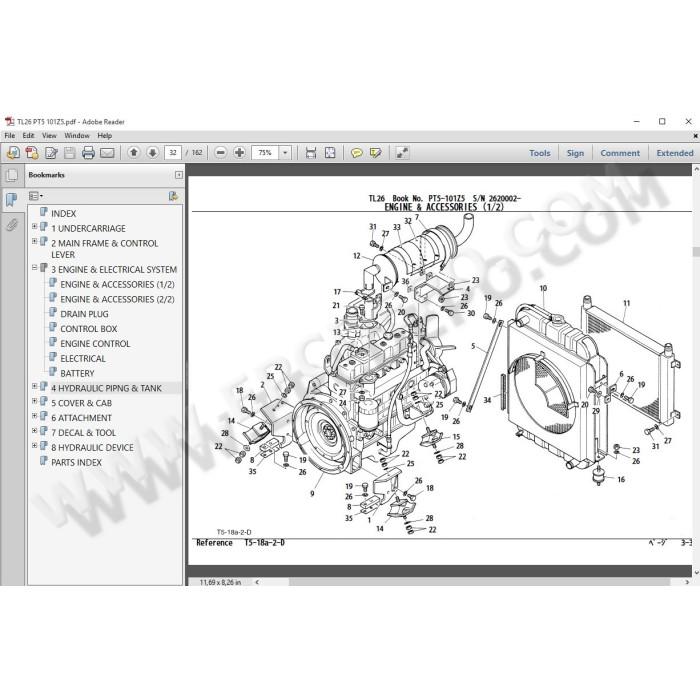Click the scroll right arrow at bottom
The height and width of the screenshot is (700, 700).
coord(687,582)
